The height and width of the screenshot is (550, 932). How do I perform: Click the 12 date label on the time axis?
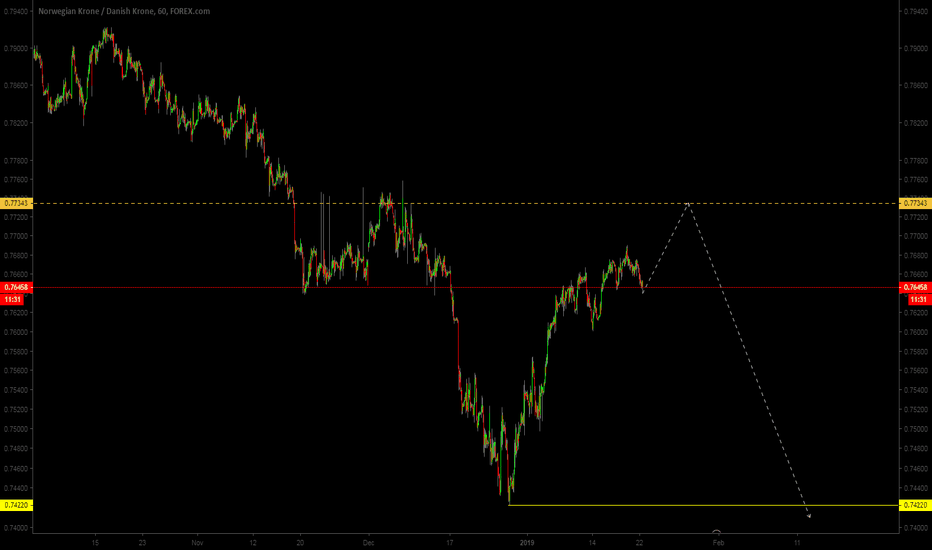253,542
